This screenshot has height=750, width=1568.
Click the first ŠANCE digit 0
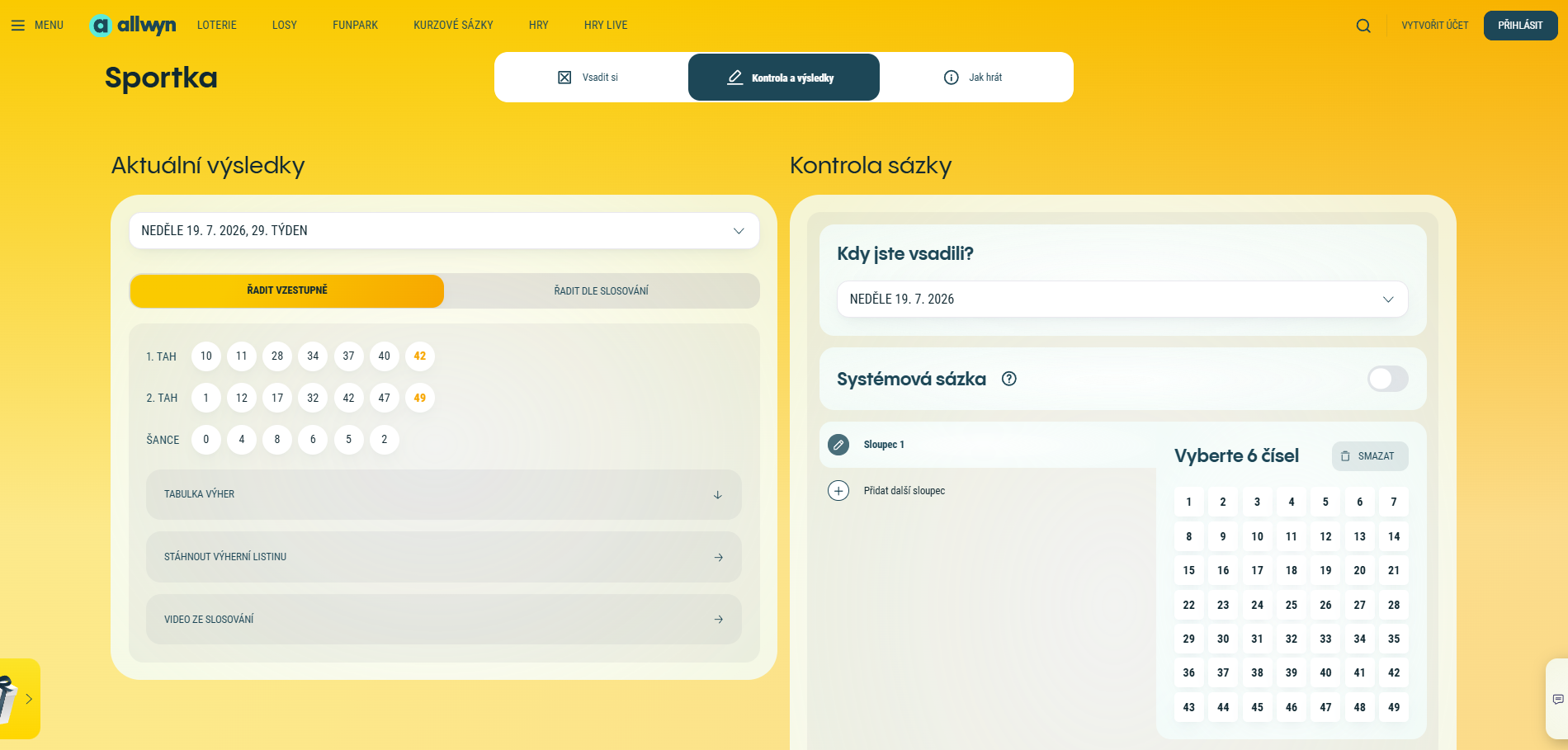click(x=206, y=440)
